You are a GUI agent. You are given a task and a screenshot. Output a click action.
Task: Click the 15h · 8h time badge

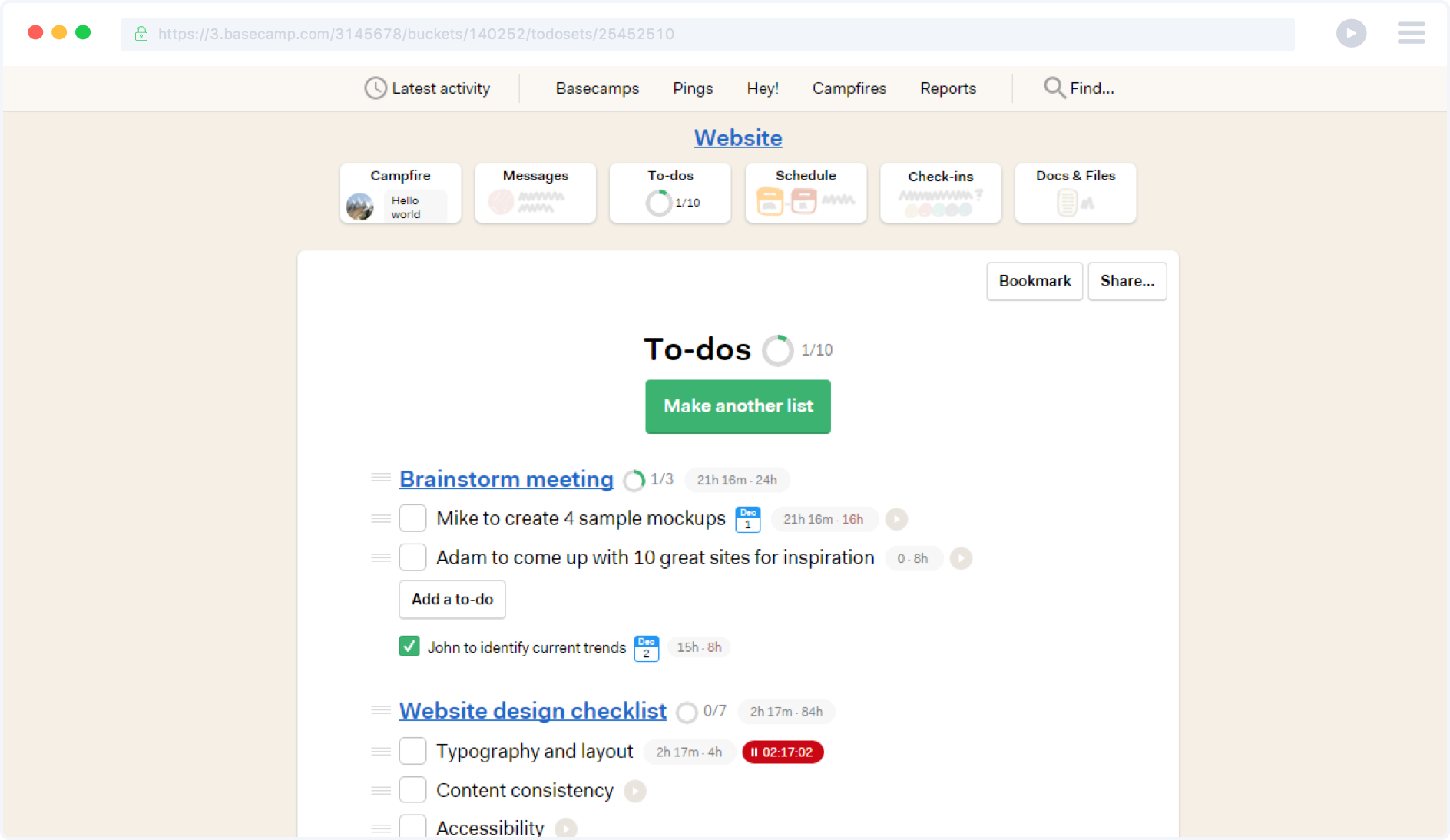point(699,647)
